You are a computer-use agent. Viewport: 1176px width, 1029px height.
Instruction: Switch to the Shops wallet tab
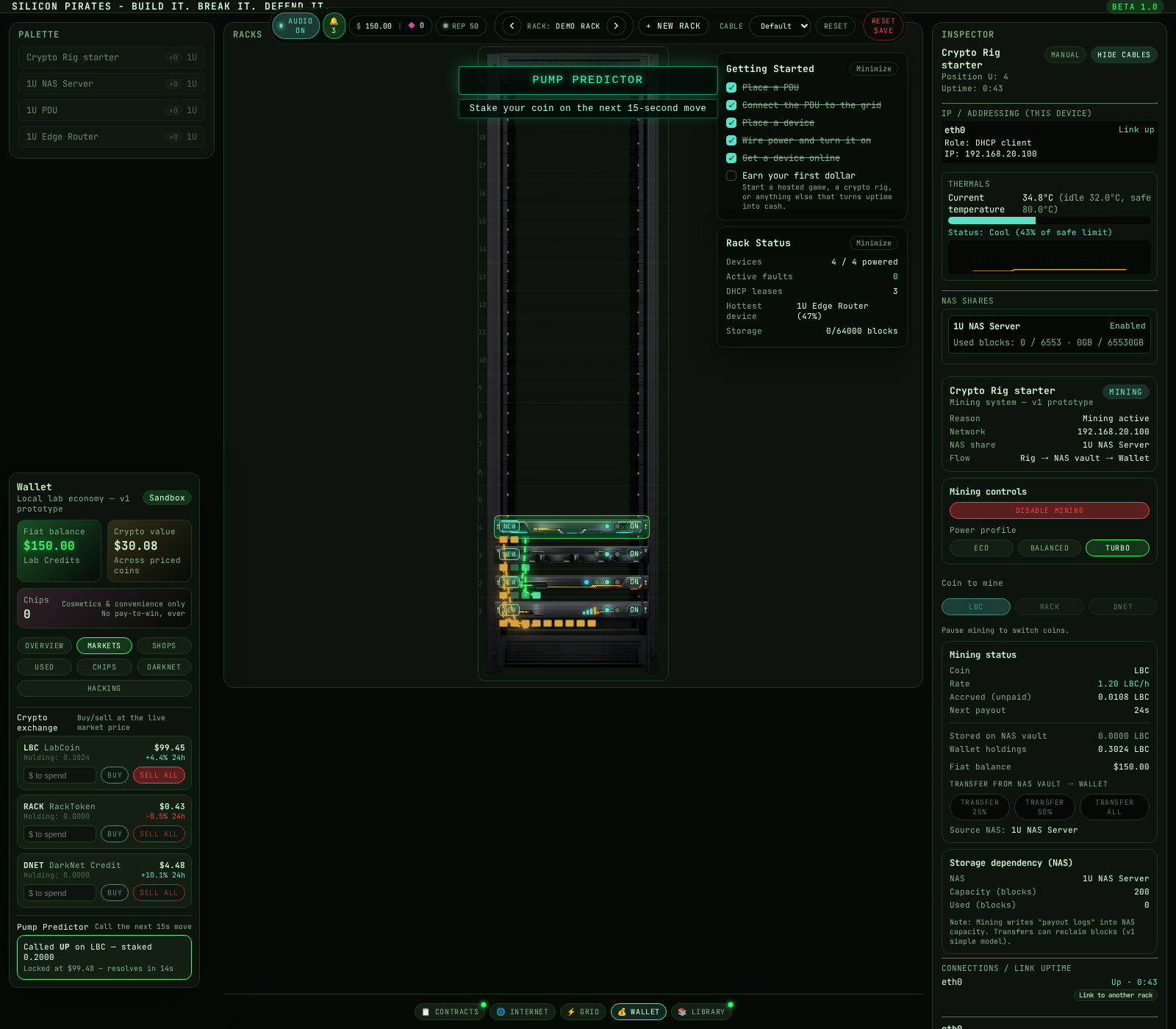click(x=164, y=646)
